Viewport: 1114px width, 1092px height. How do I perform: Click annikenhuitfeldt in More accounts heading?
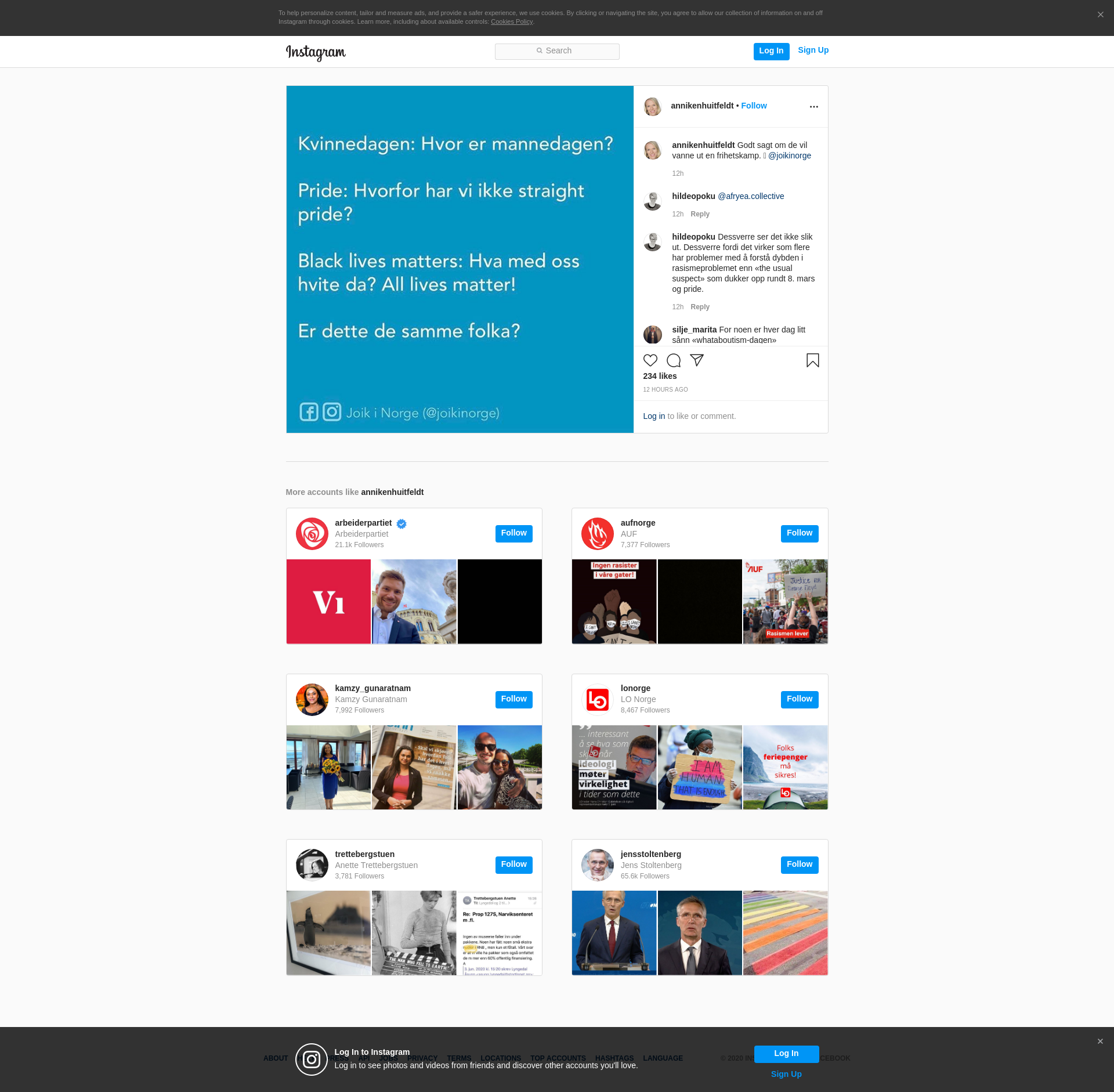(392, 492)
